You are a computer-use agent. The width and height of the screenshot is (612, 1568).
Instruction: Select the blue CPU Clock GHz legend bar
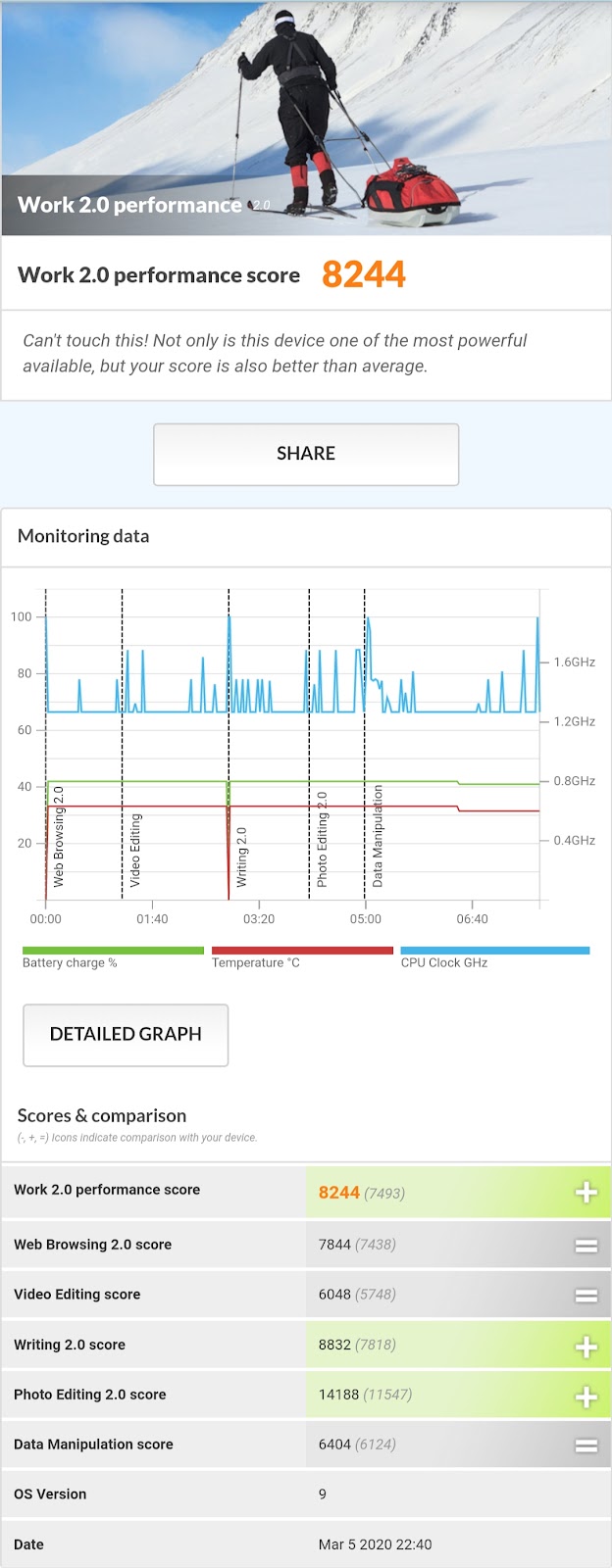click(495, 951)
